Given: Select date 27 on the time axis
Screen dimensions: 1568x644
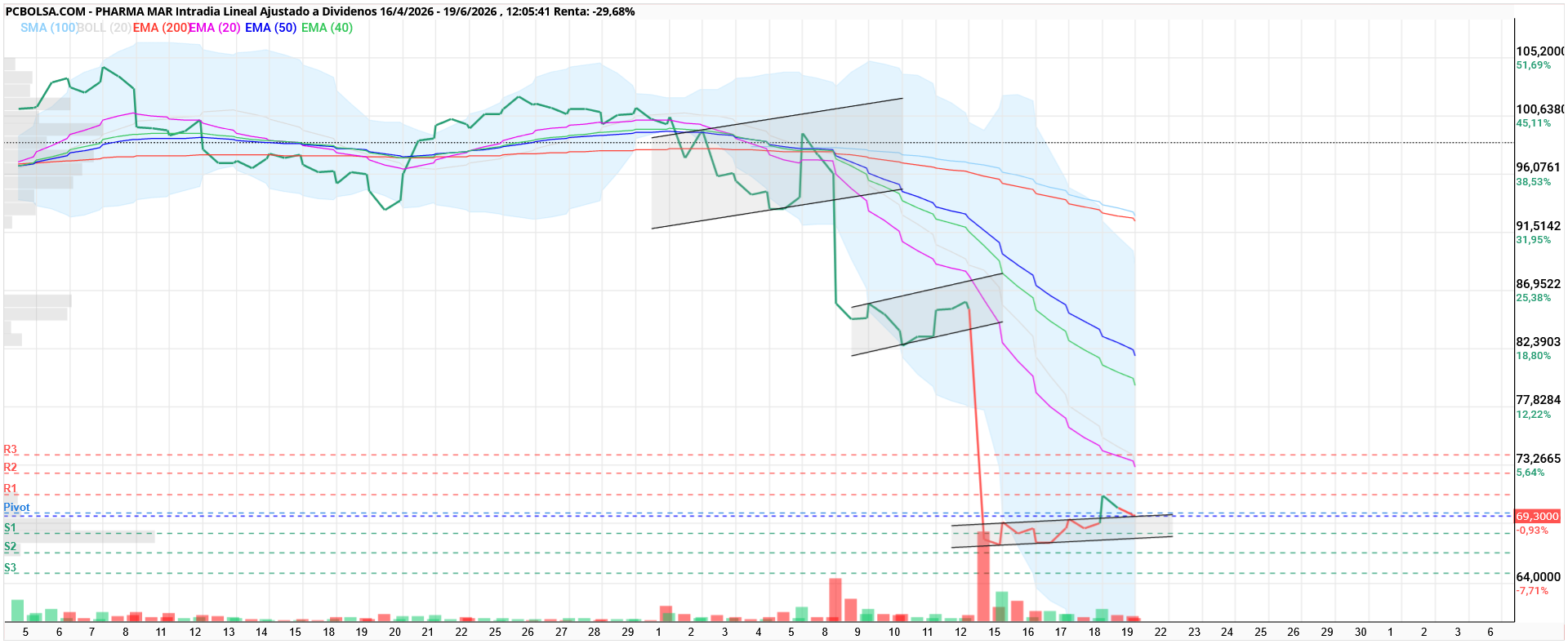Looking at the screenshot, I should click(561, 632).
